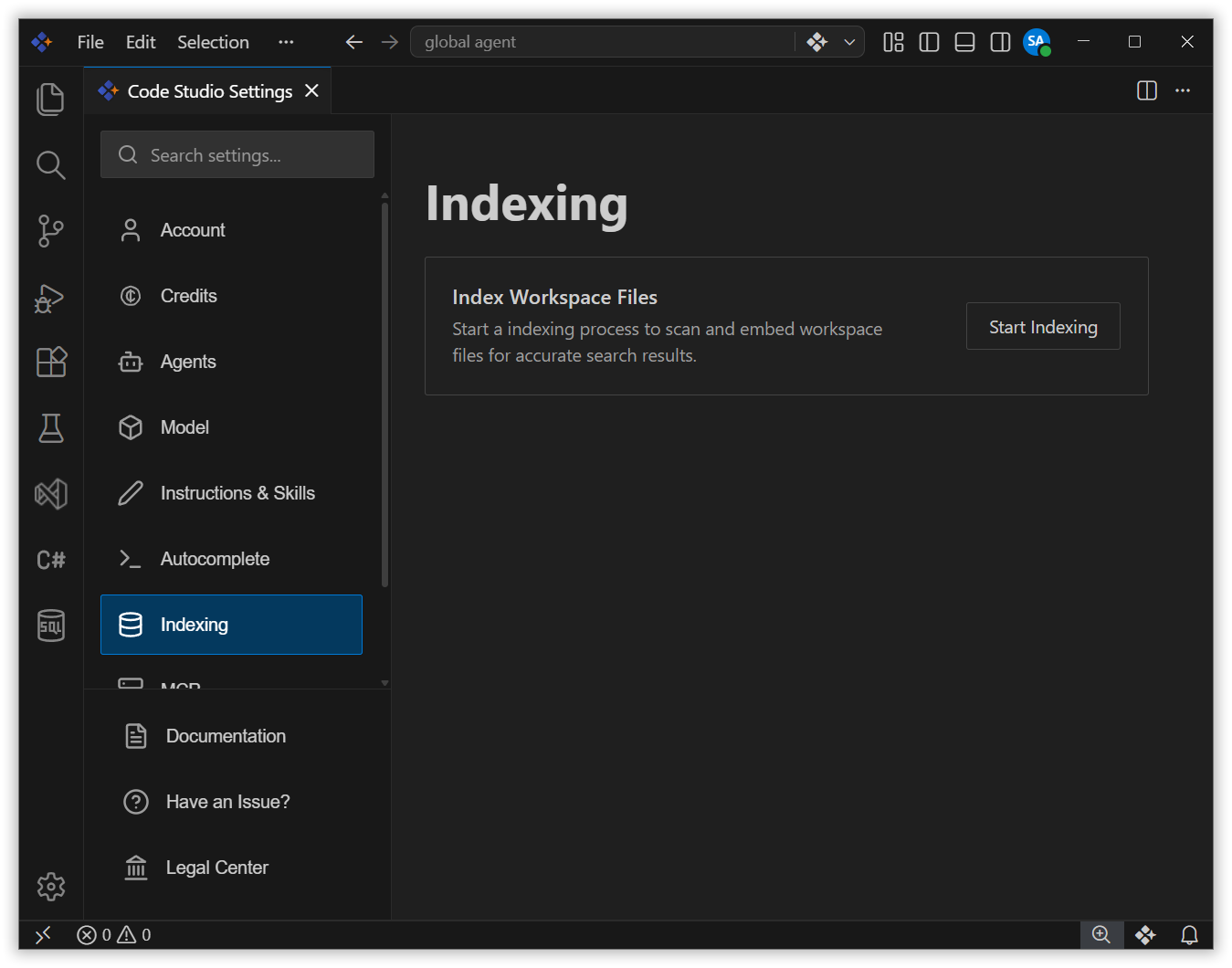1232x968 pixels.
Task: Open the File menu
Action: click(x=90, y=42)
